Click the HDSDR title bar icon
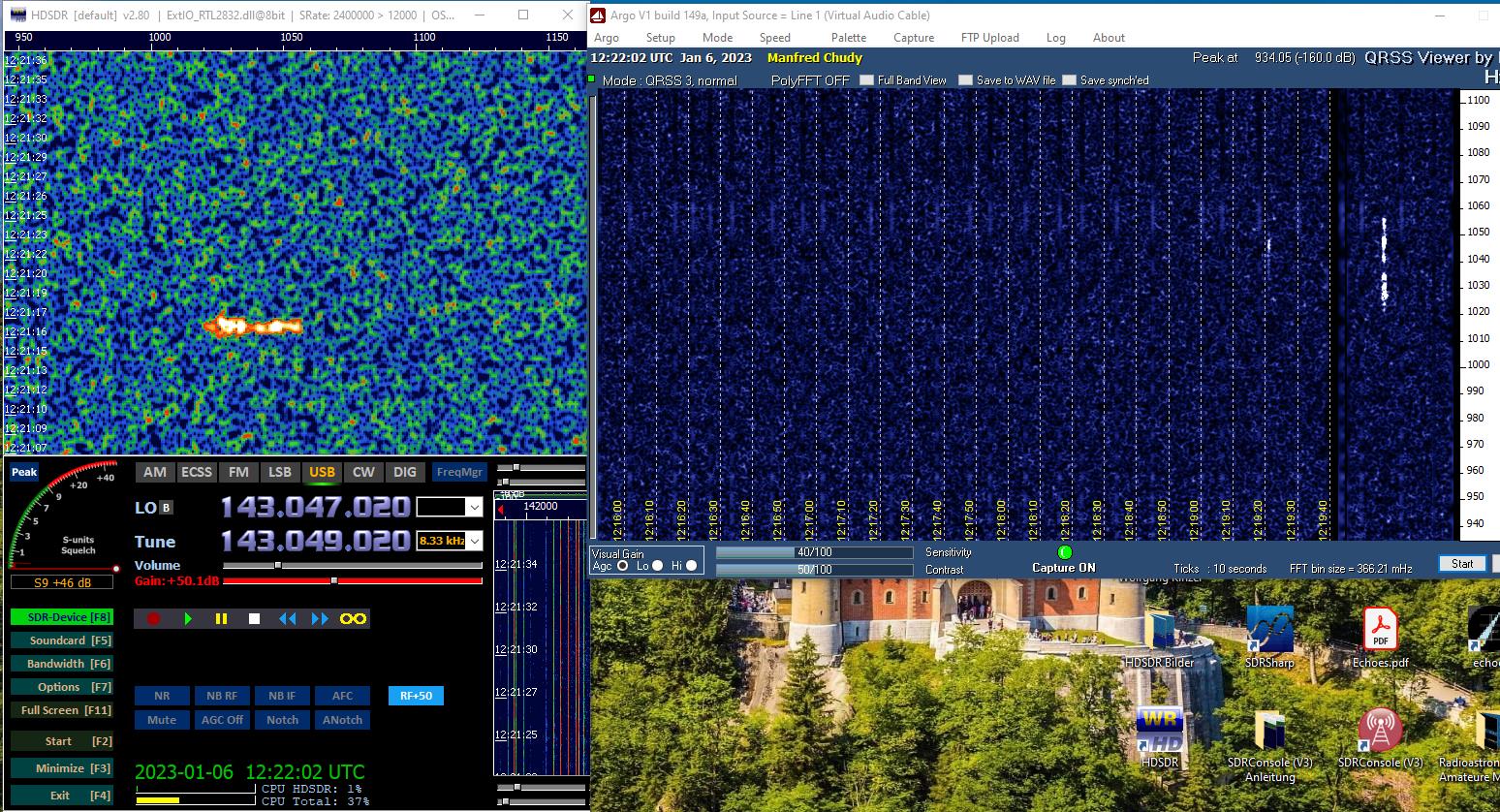Screen dimensions: 1500x812 17,16
